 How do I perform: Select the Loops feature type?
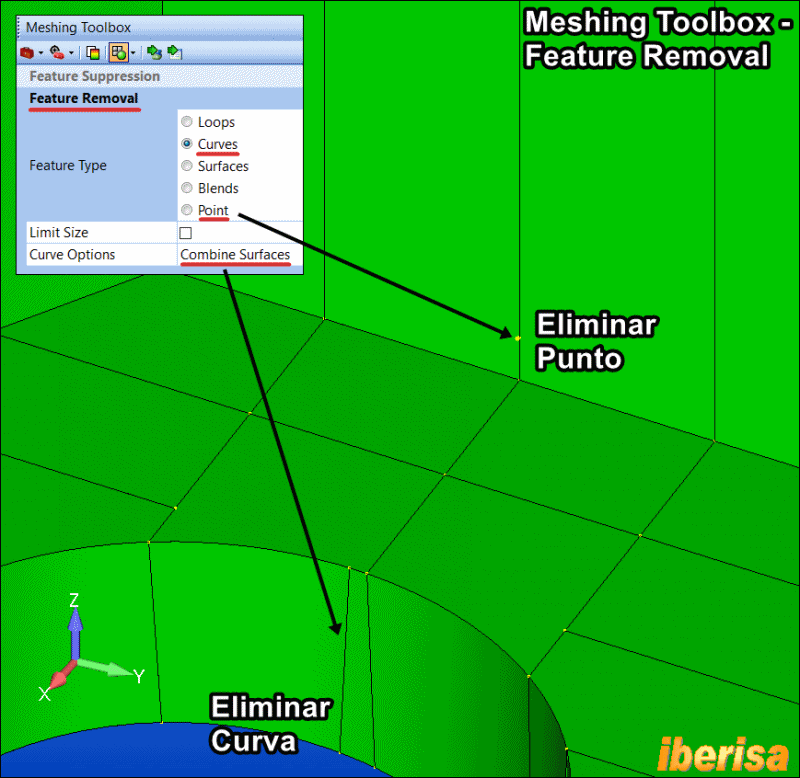(x=187, y=122)
